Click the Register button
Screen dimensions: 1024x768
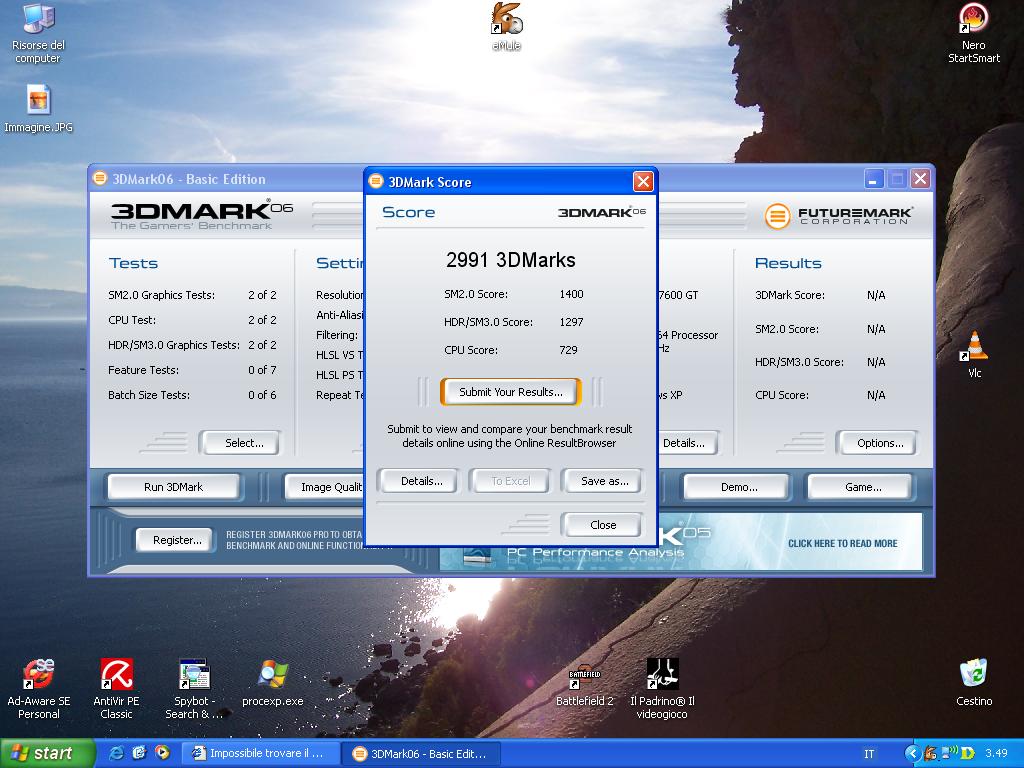176,540
